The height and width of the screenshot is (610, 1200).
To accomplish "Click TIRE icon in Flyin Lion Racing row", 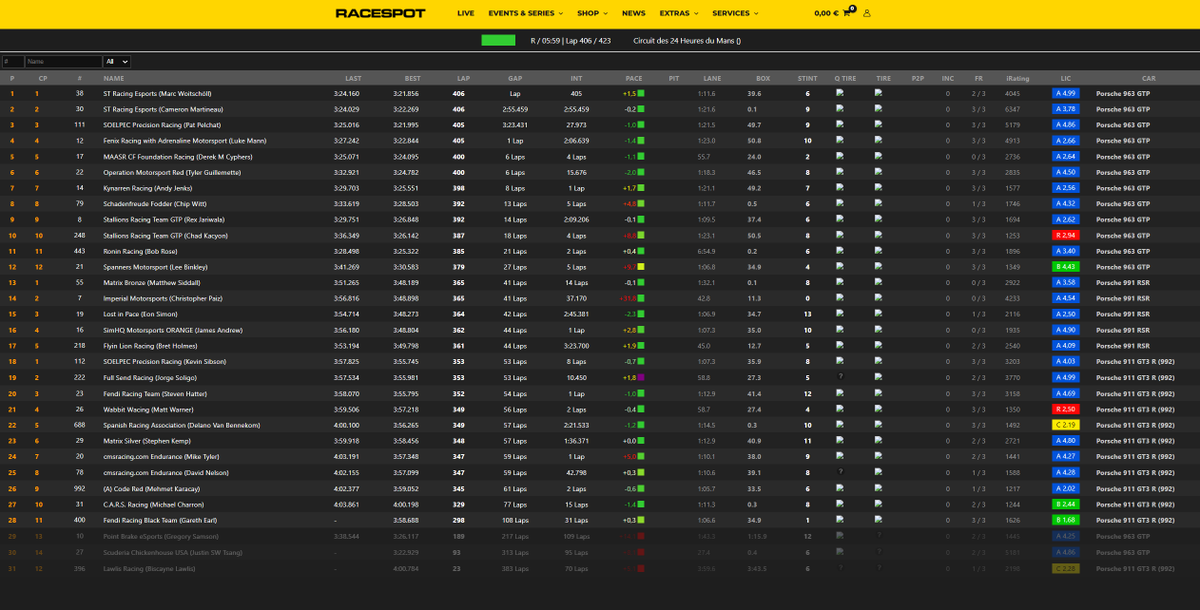I will (x=878, y=346).
